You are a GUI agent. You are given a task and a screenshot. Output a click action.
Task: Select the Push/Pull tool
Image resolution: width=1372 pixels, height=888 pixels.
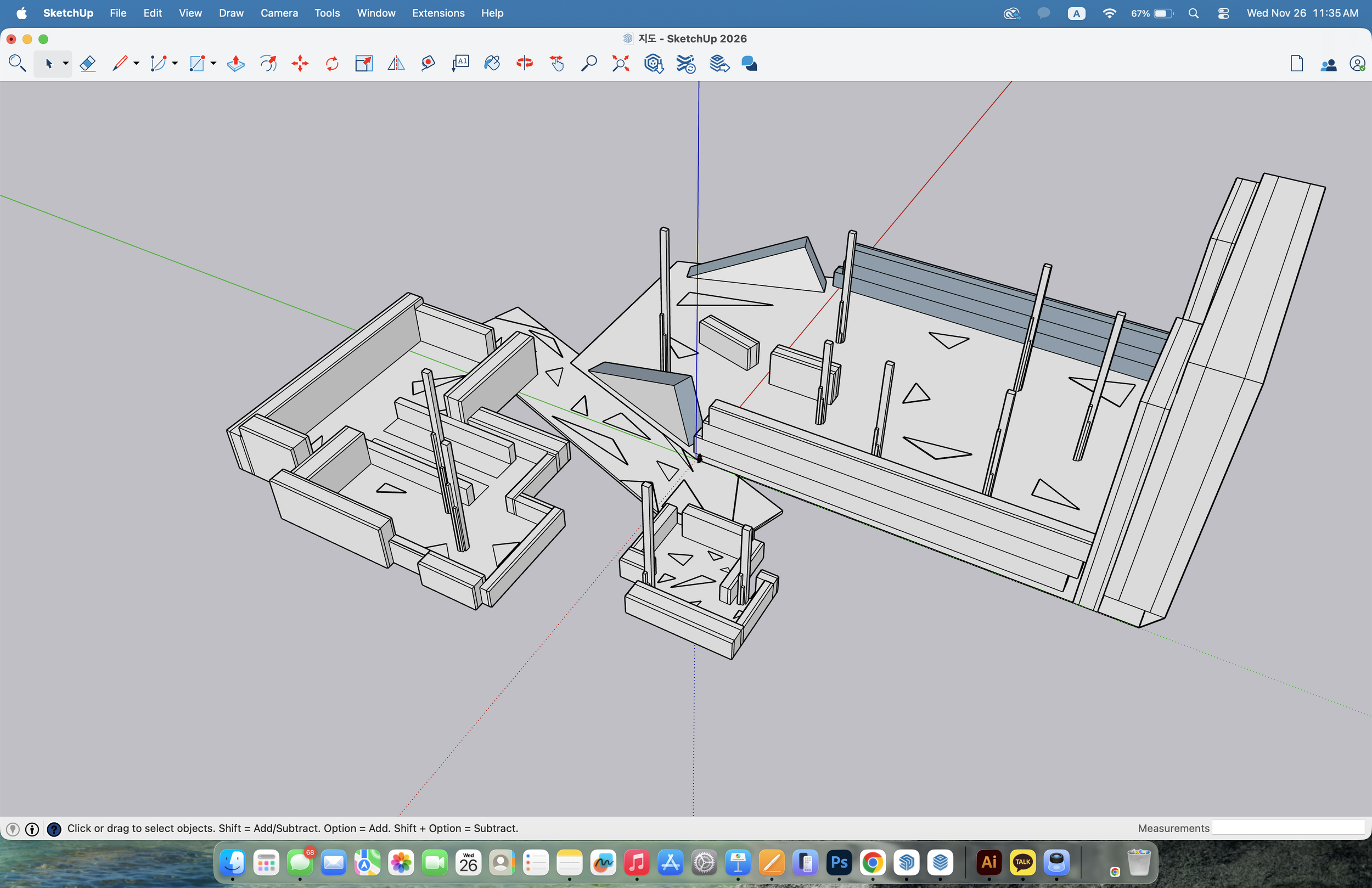[x=236, y=64]
